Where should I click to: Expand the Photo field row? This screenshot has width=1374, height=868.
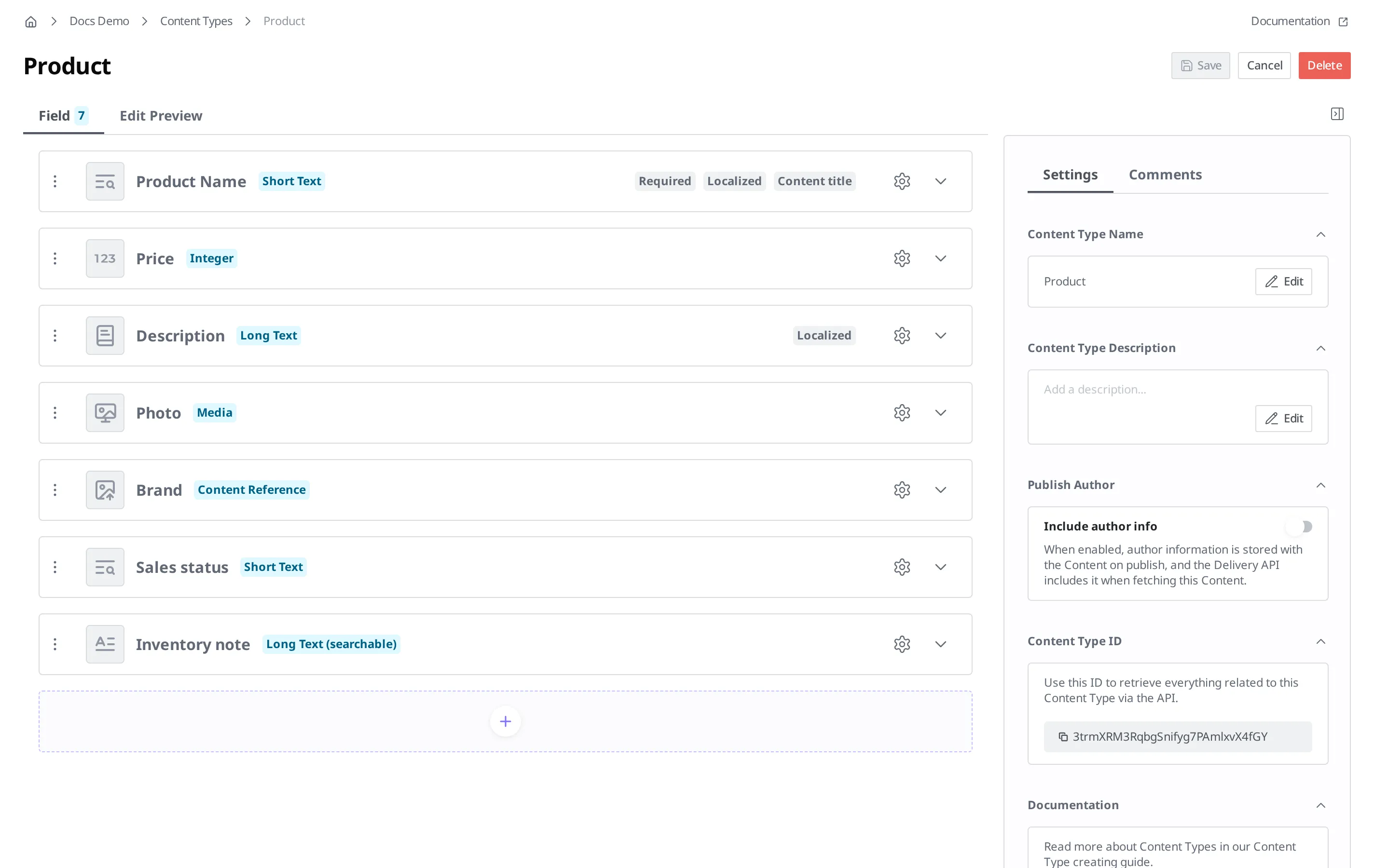(941, 413)
